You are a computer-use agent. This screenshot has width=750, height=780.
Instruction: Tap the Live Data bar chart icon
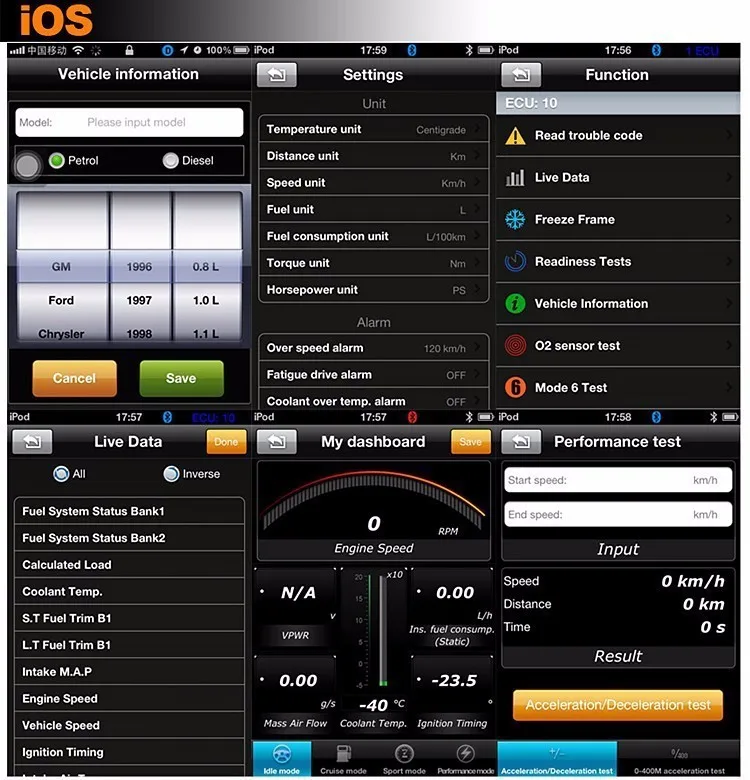point(515,178)
